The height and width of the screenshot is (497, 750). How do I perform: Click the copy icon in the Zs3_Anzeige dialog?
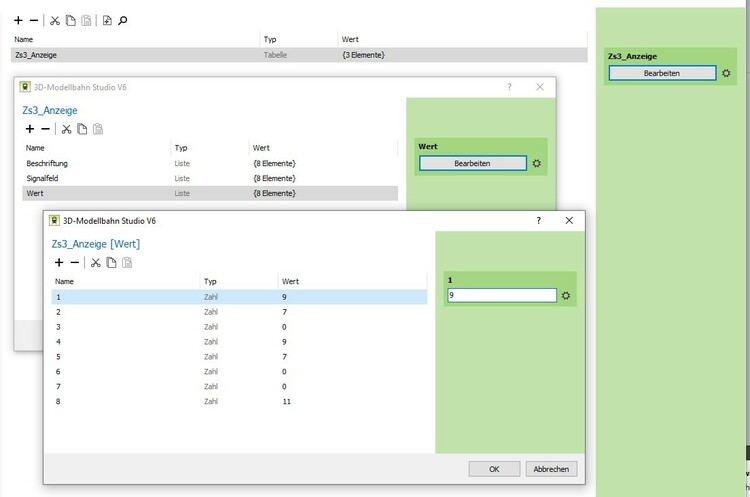click(x=82, y=129)
